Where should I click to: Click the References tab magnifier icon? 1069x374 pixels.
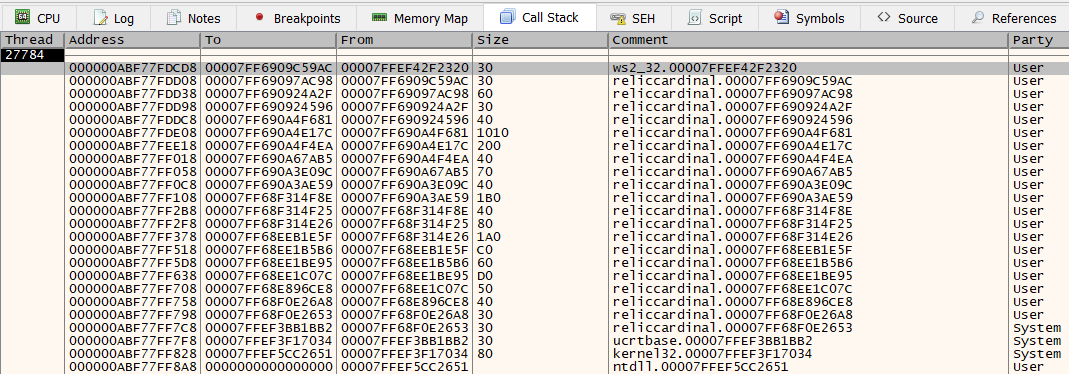point(978,17)
